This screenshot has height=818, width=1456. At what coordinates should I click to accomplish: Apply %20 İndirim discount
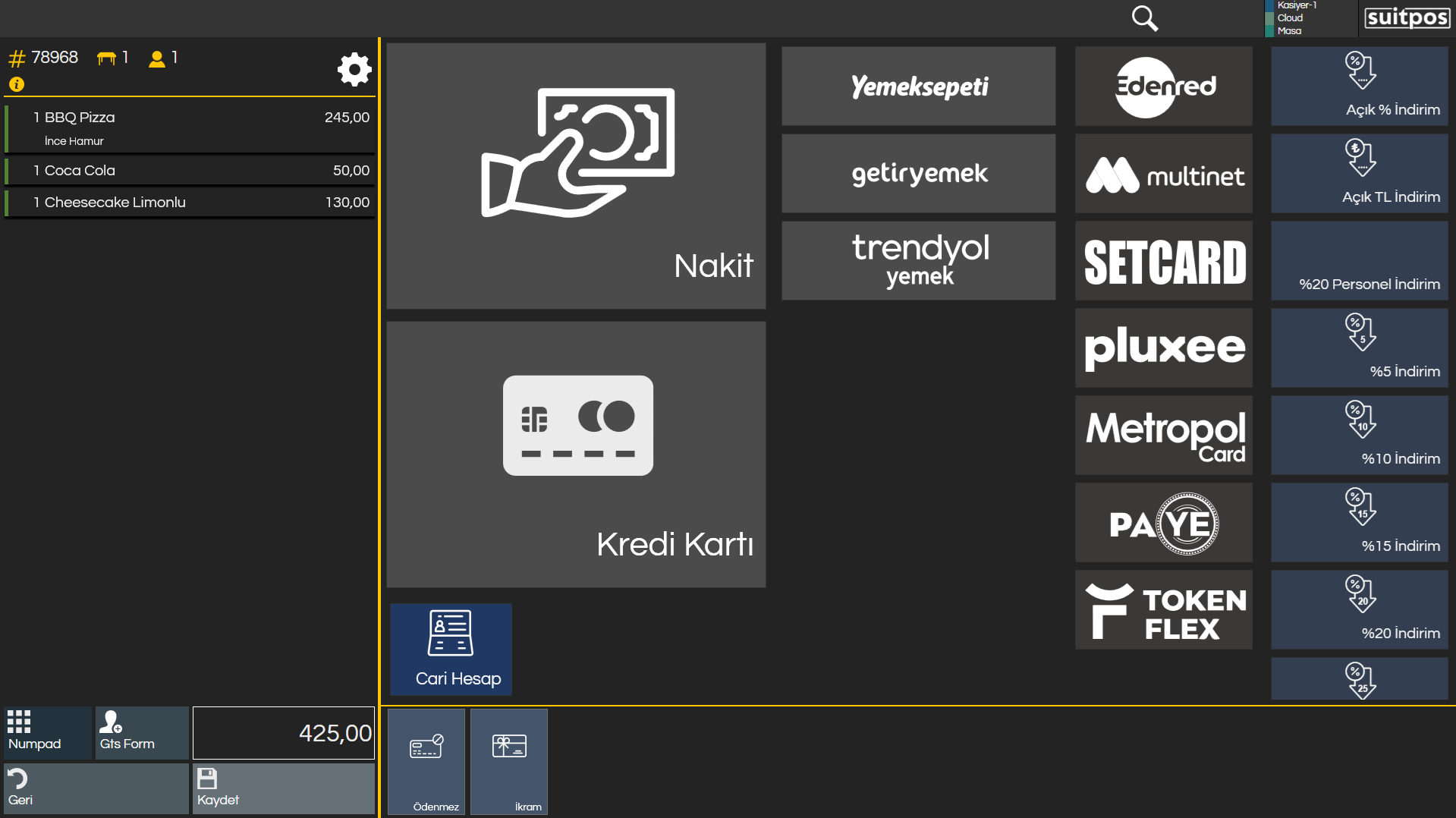(1360, 610)
